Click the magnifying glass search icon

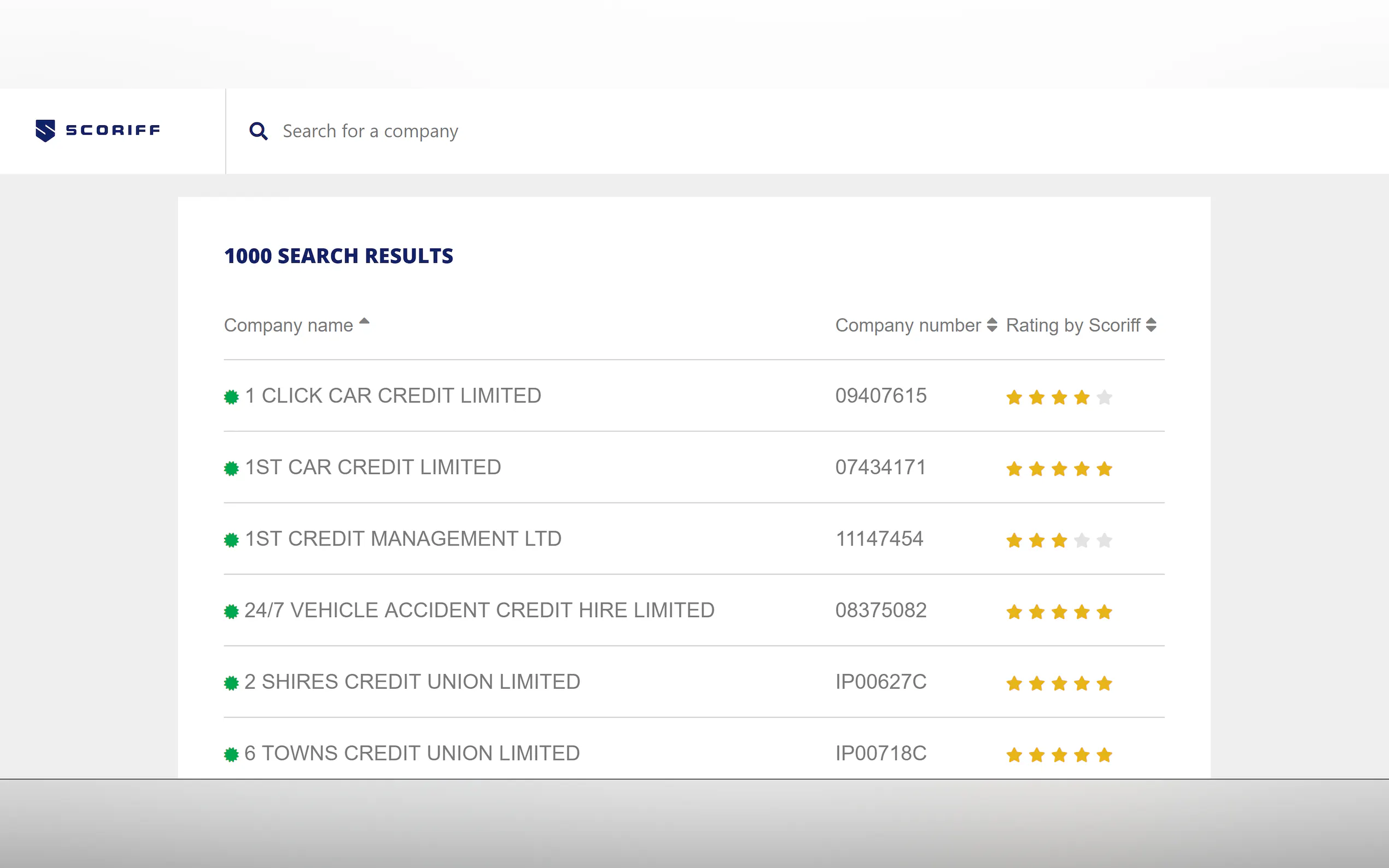[x=259, y=132]
